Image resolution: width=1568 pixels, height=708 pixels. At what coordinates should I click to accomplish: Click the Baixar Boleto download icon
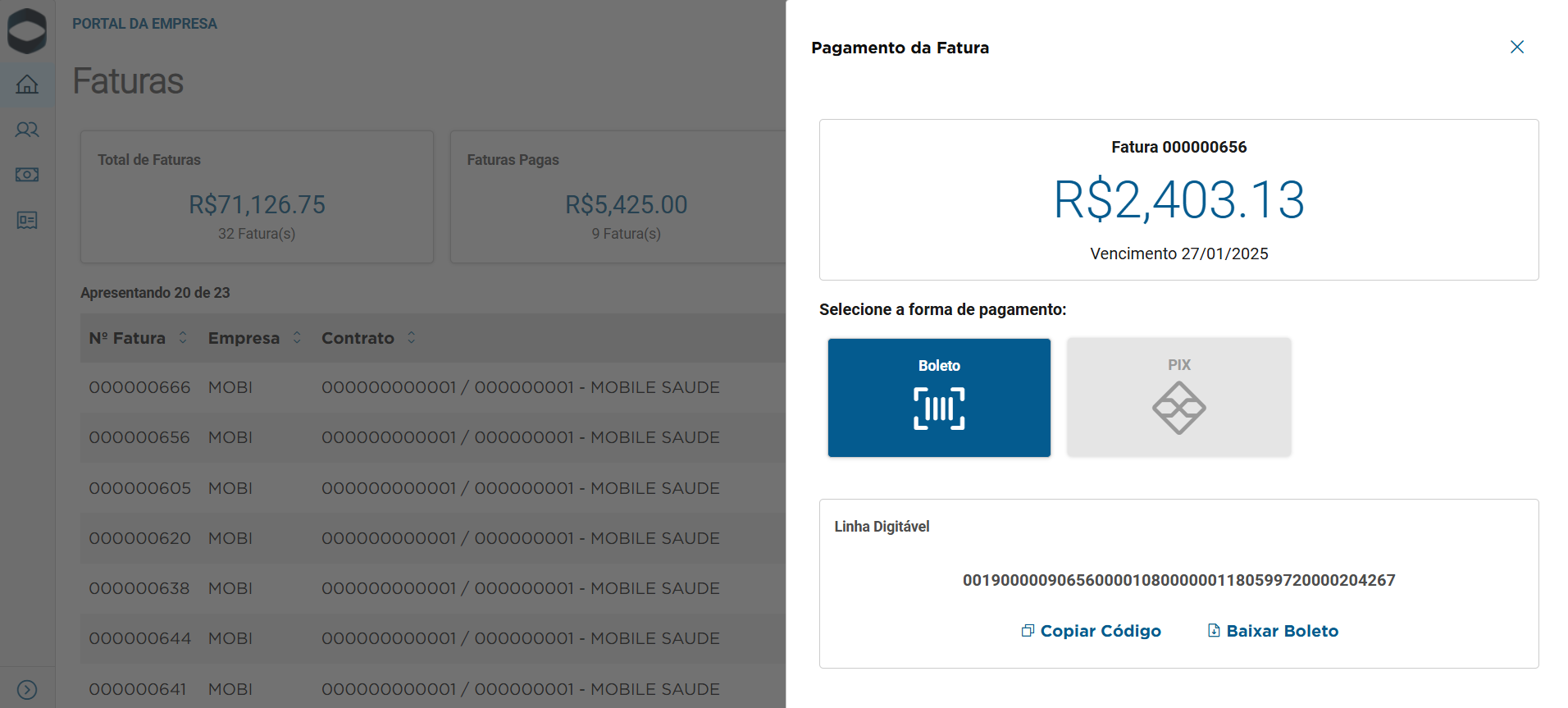pos(1214,631)
